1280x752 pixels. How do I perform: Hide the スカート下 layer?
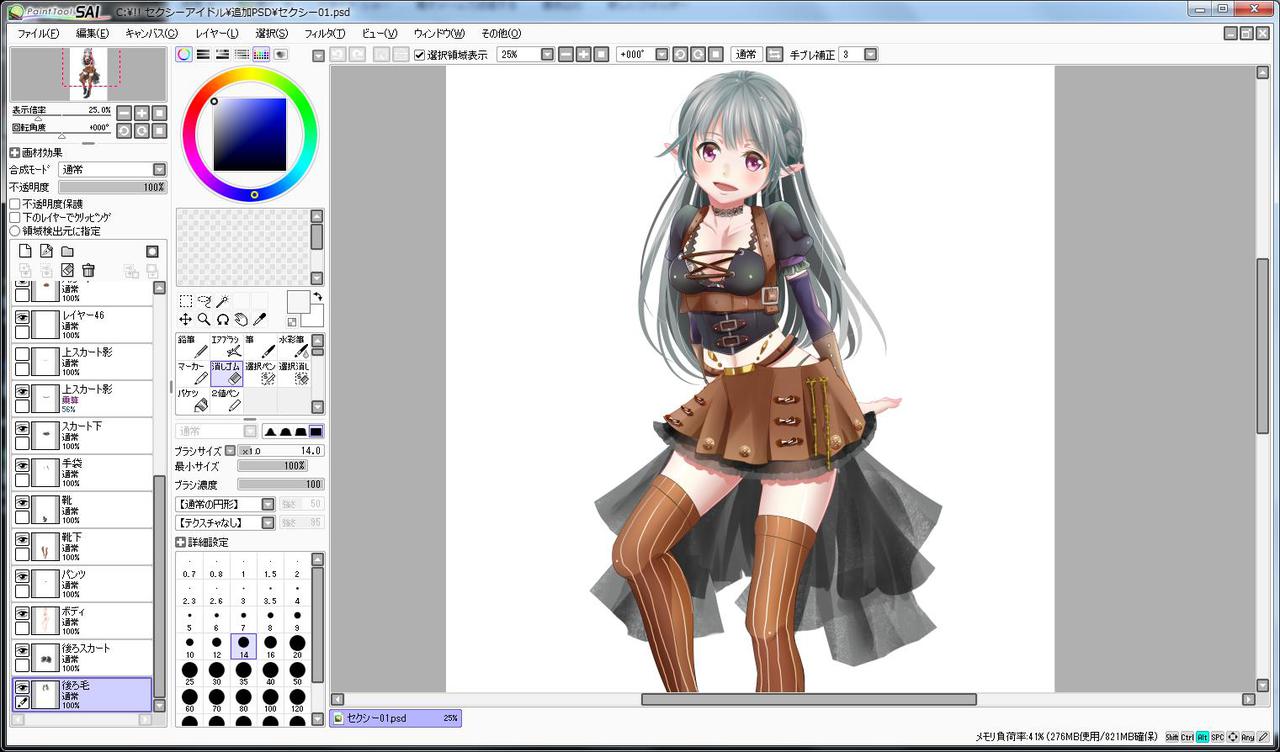(22, 427)
